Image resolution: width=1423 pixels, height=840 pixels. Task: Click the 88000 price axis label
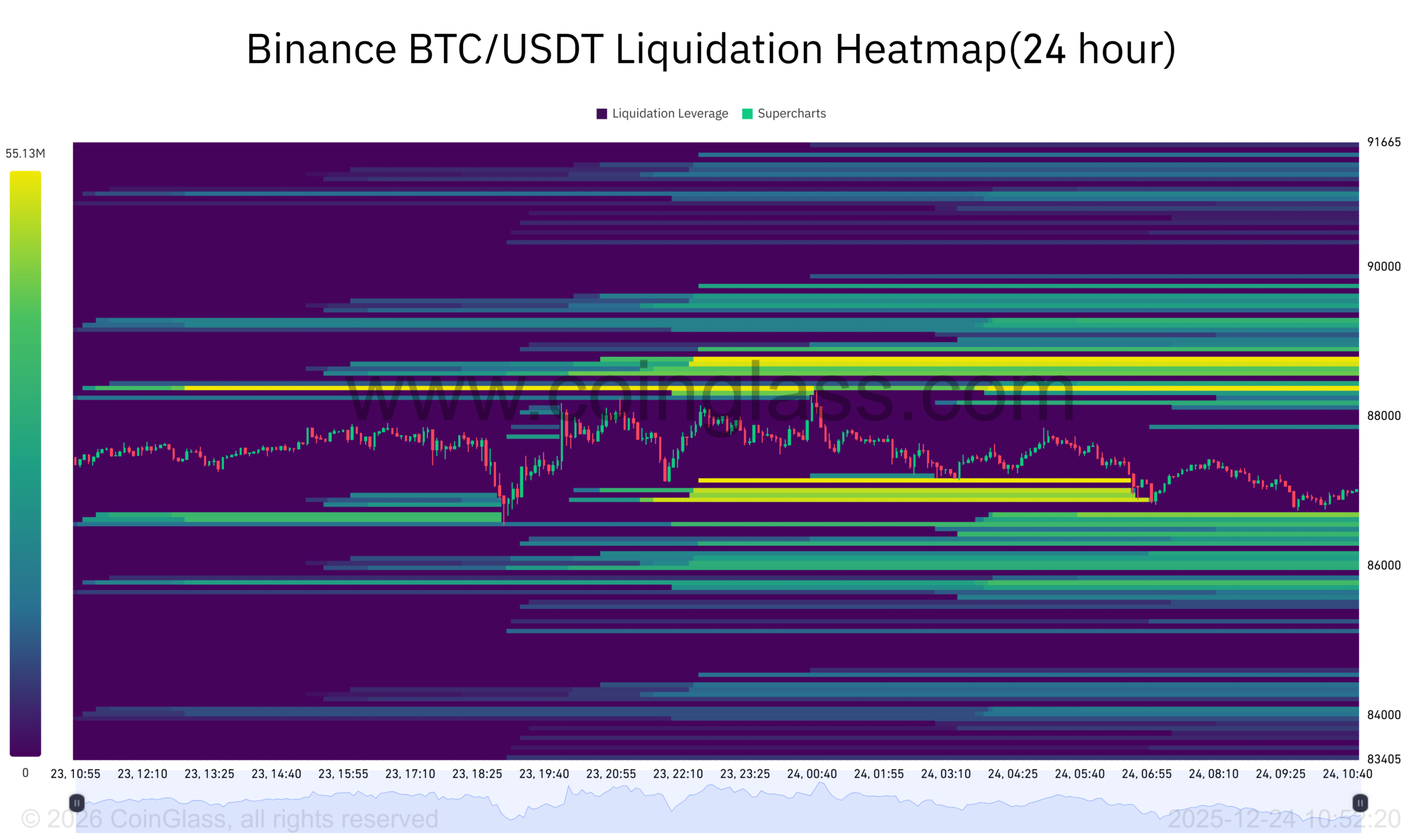pyautogui.click(x=1384, y=416)
